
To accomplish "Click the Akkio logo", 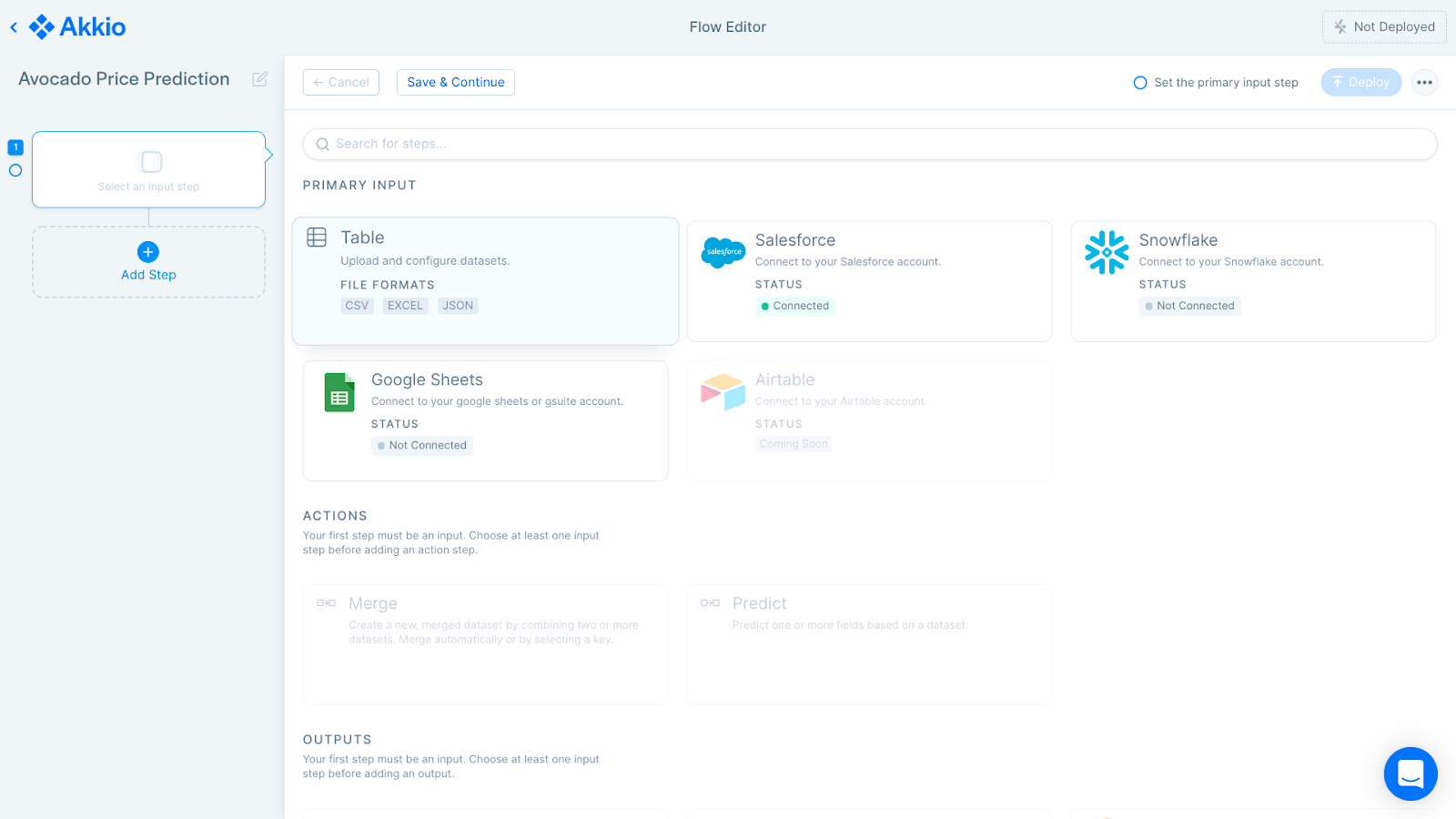I will (77, 27).
